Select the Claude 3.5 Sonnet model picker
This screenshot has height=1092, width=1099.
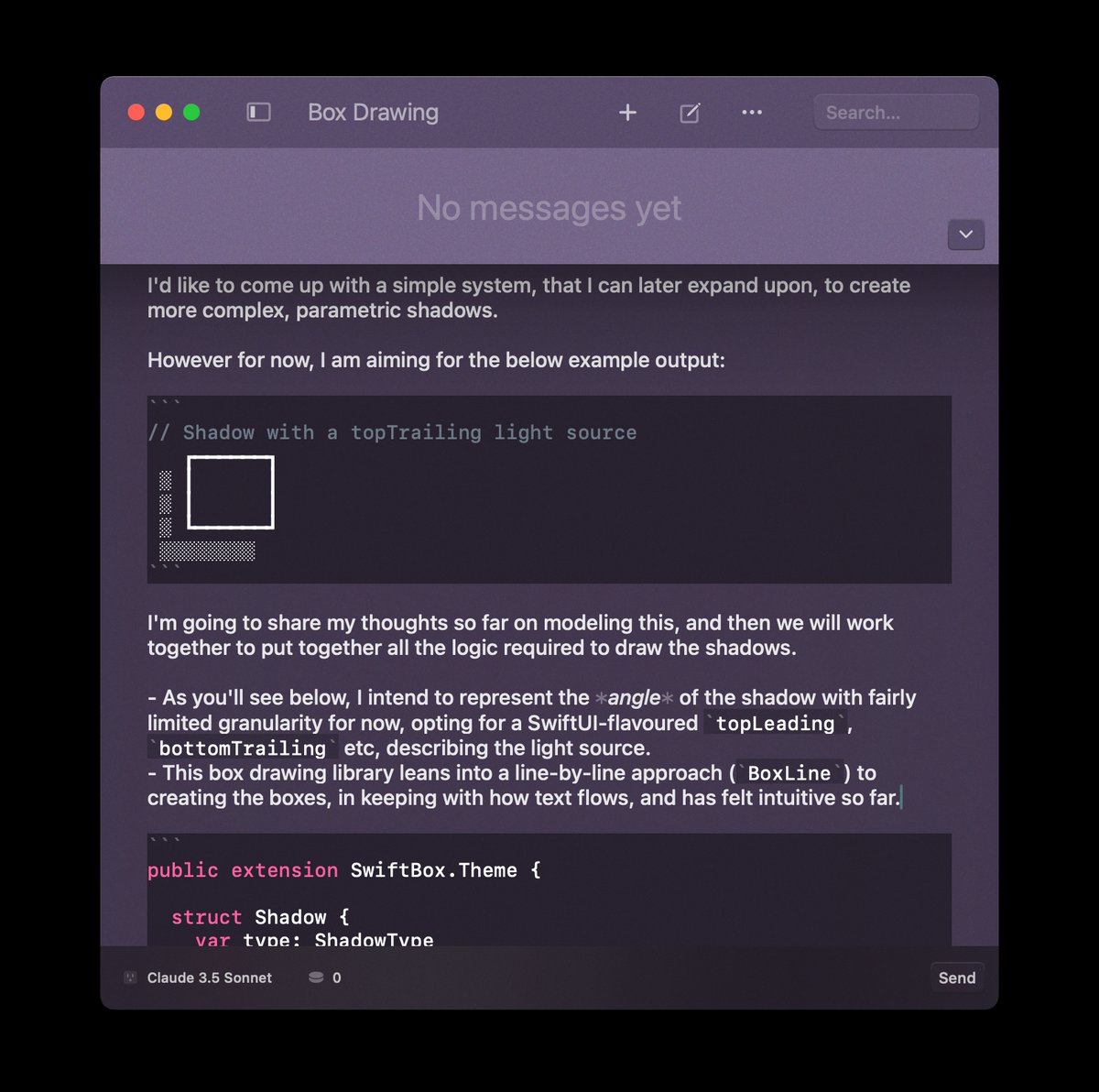pos(210,977)
